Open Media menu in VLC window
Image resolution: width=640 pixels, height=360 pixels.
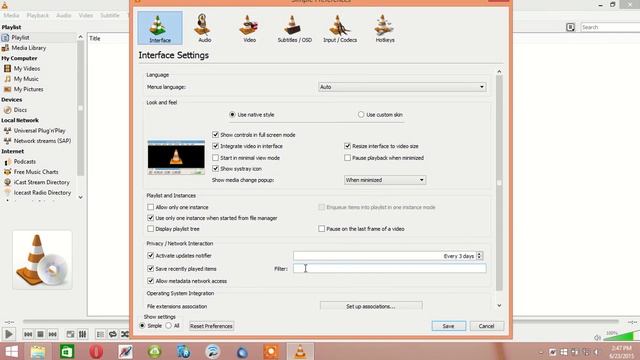click(11, 15)
